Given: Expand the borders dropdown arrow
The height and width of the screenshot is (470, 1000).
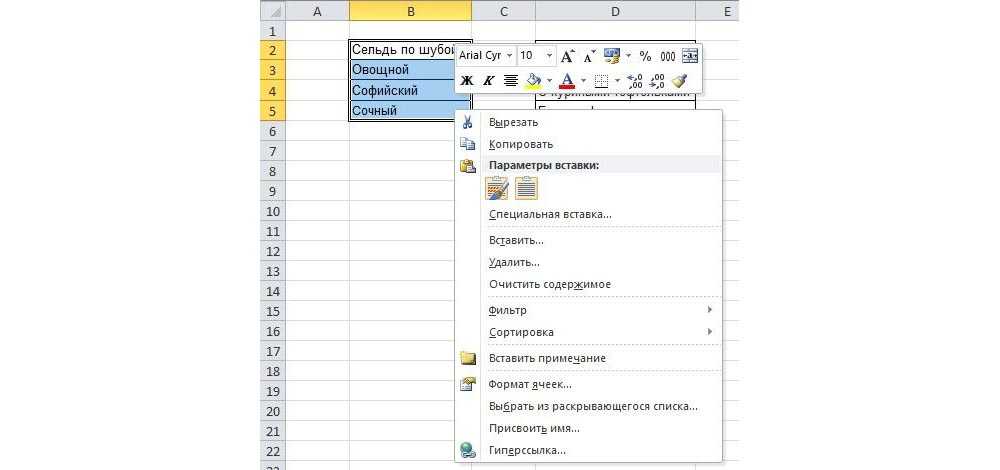Looking at the screenshot, I should 616,81.
